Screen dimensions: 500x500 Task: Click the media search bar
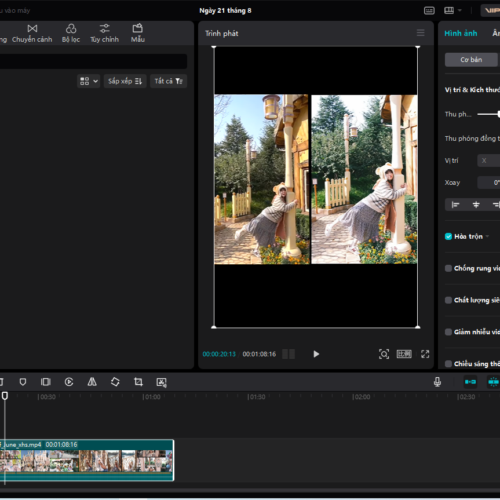coord(93,61)
